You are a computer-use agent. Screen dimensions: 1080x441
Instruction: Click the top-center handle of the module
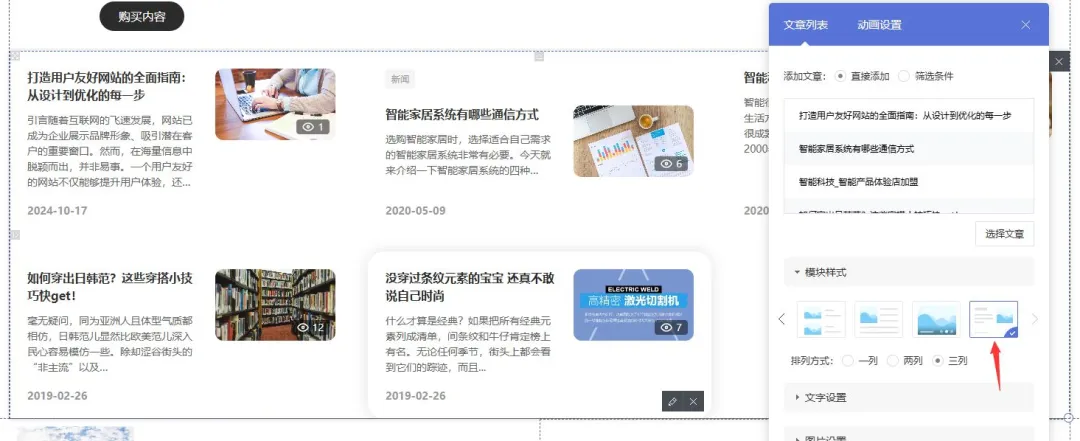(x=539, y=55)
